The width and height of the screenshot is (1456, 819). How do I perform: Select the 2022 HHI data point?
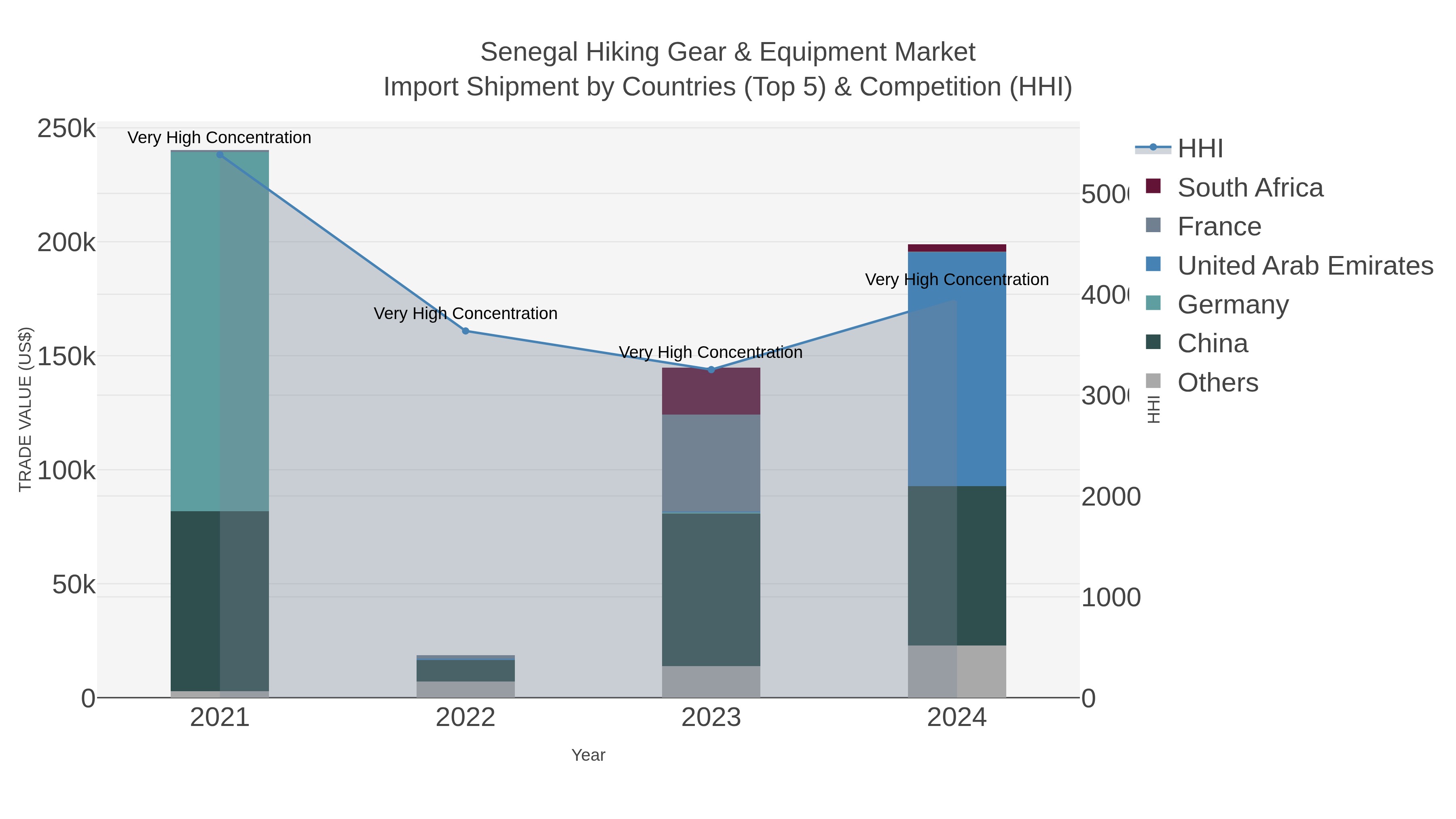click(466, 331)
